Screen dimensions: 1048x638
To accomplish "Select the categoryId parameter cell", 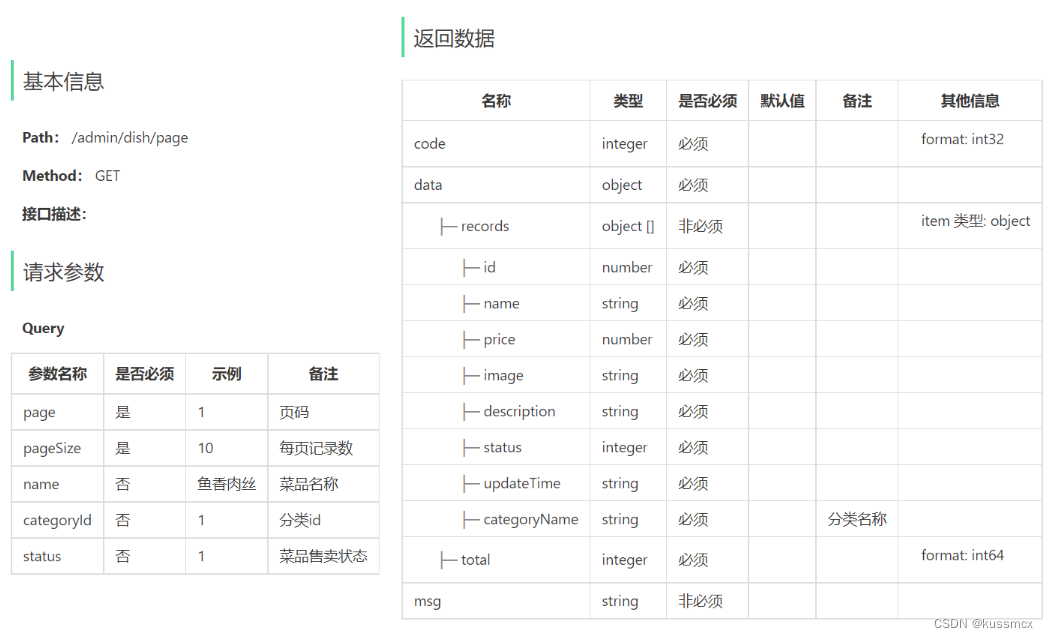I will 57,520.
